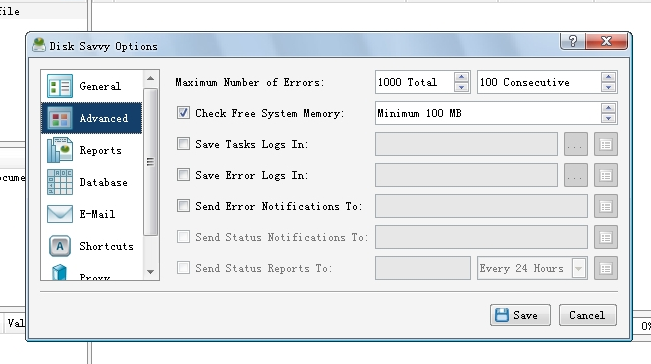Image resolution: width=651 pixels, height=364 pixels.
Task: Click the Save Error Logs path field
Action: pos(466,175)
